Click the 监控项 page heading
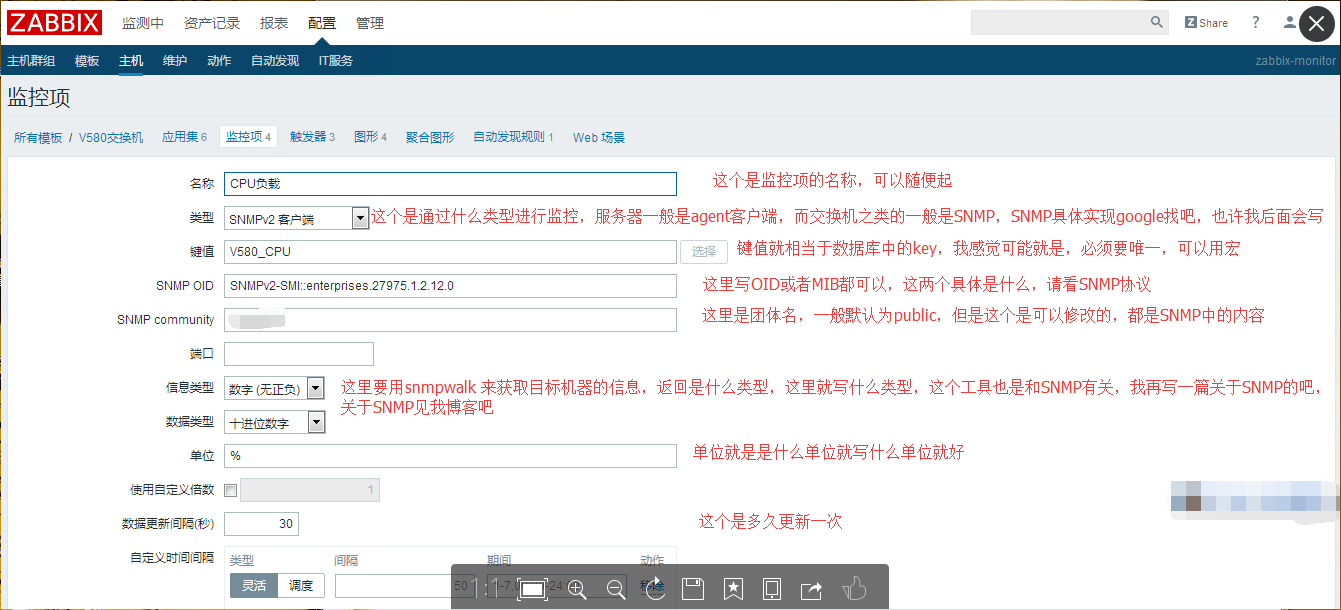The image size is (1341, 610). coord(39,98)
